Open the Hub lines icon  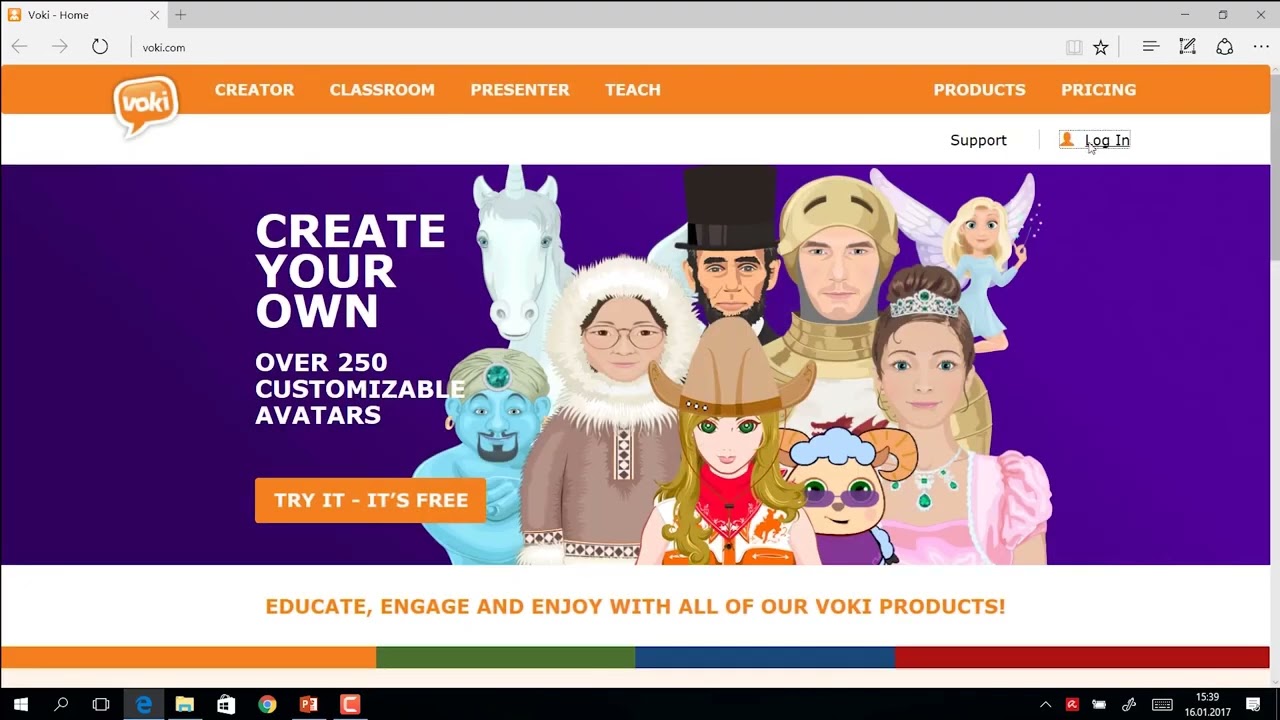point(1151,47)
